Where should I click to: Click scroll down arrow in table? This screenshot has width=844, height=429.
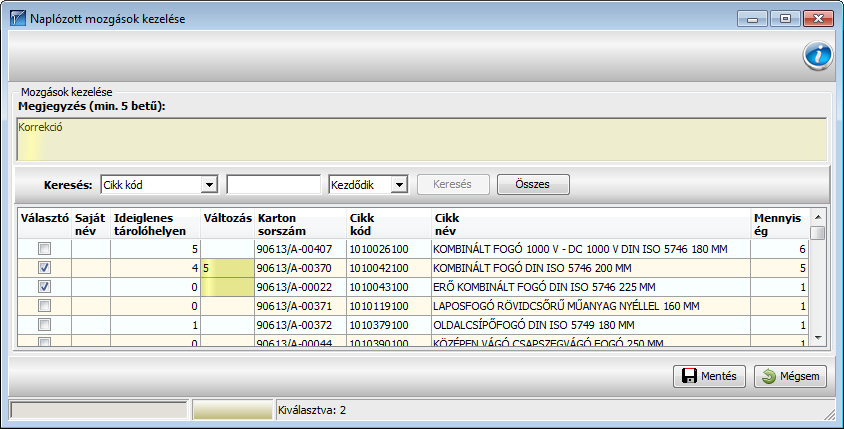click(x=818, y=337)
